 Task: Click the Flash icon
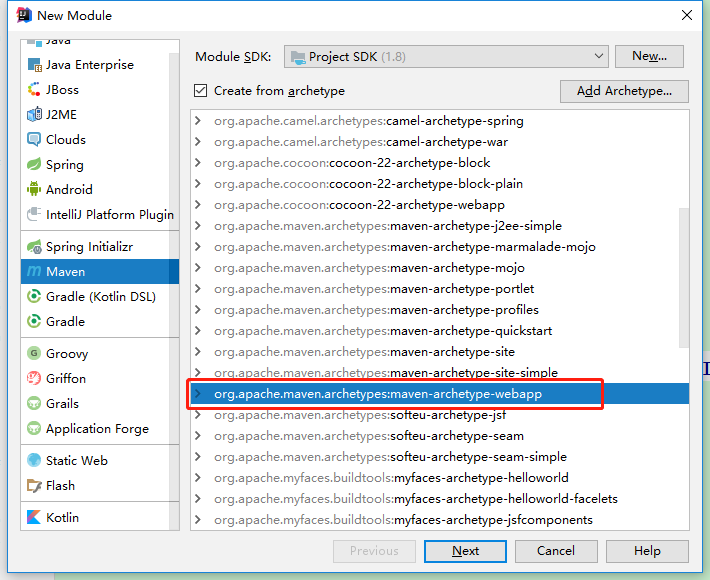[x=34, y=485]
